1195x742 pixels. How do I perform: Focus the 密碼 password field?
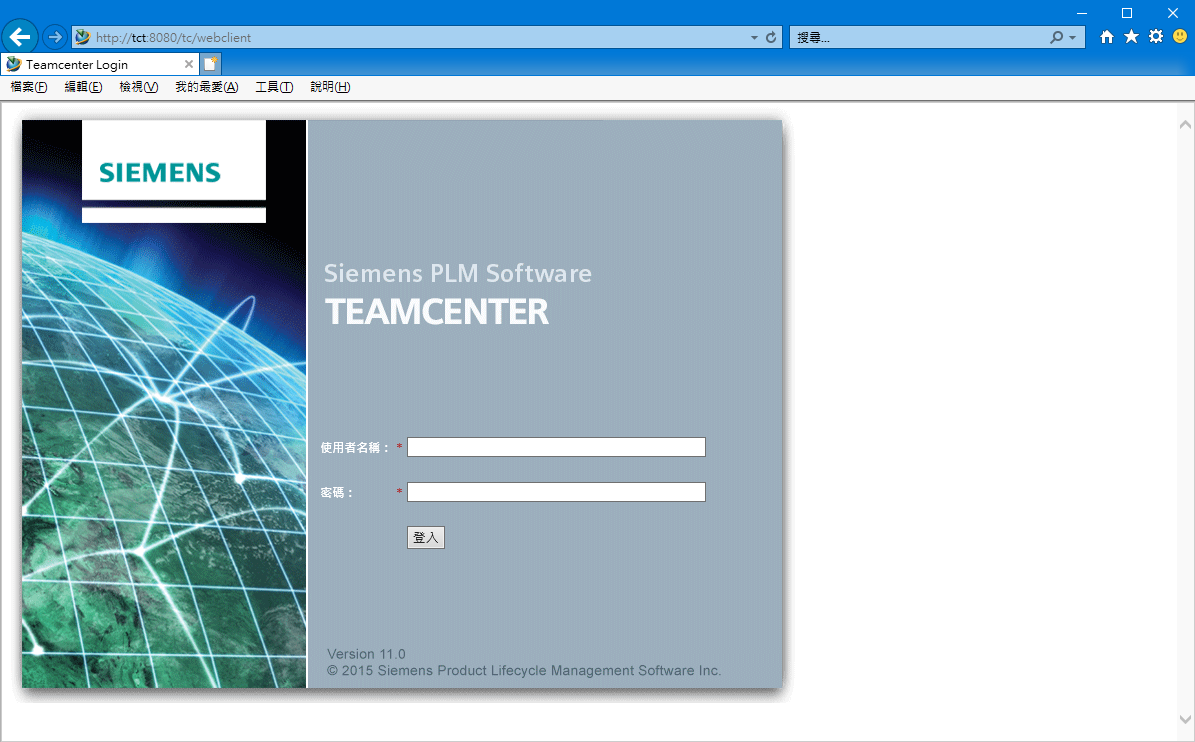[x=556, y=492]
